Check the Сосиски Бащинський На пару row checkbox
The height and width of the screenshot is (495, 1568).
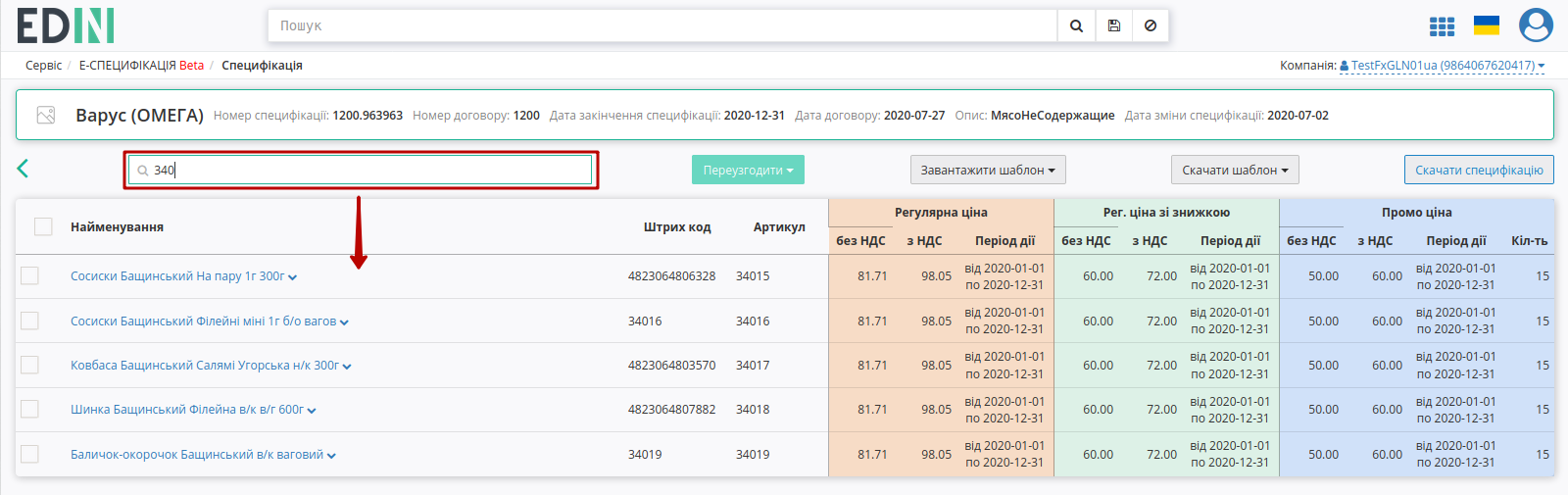click(29, 275)
